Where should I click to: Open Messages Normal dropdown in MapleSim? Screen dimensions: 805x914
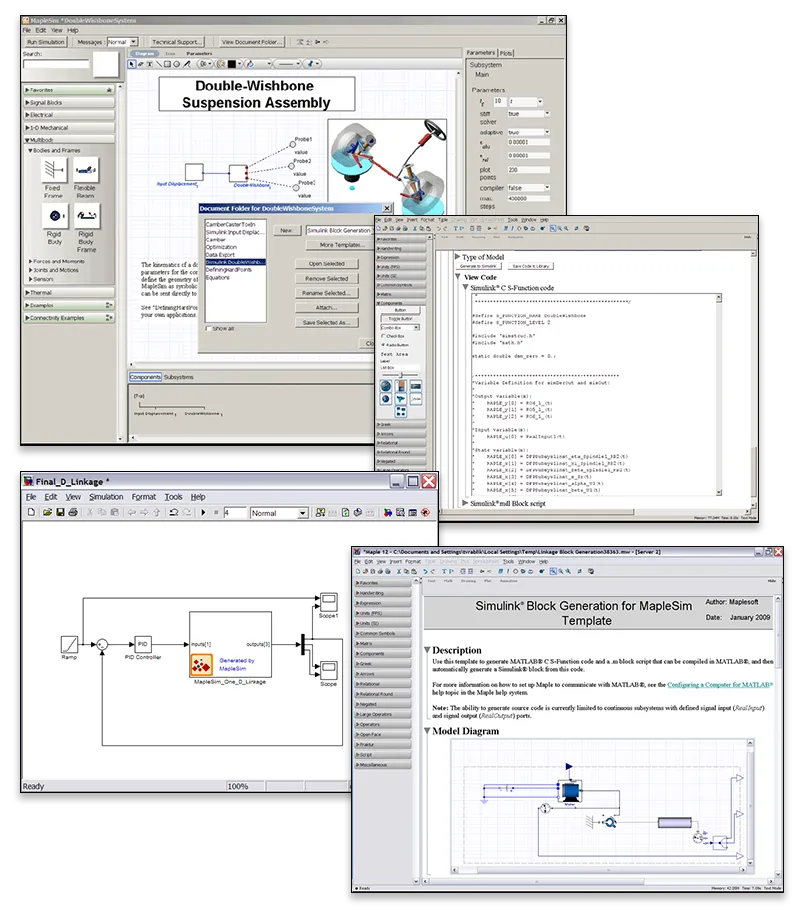(122, 42)
